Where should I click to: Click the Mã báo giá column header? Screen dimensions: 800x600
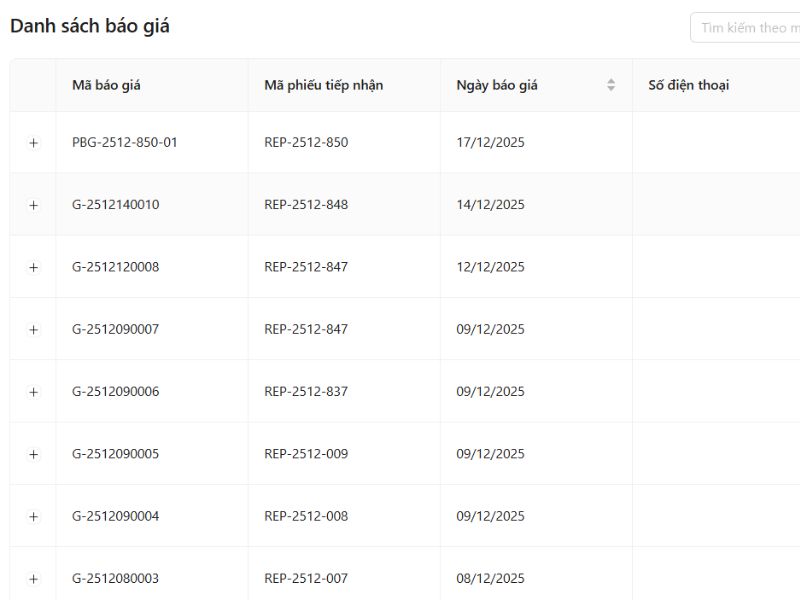pos(106,85)
